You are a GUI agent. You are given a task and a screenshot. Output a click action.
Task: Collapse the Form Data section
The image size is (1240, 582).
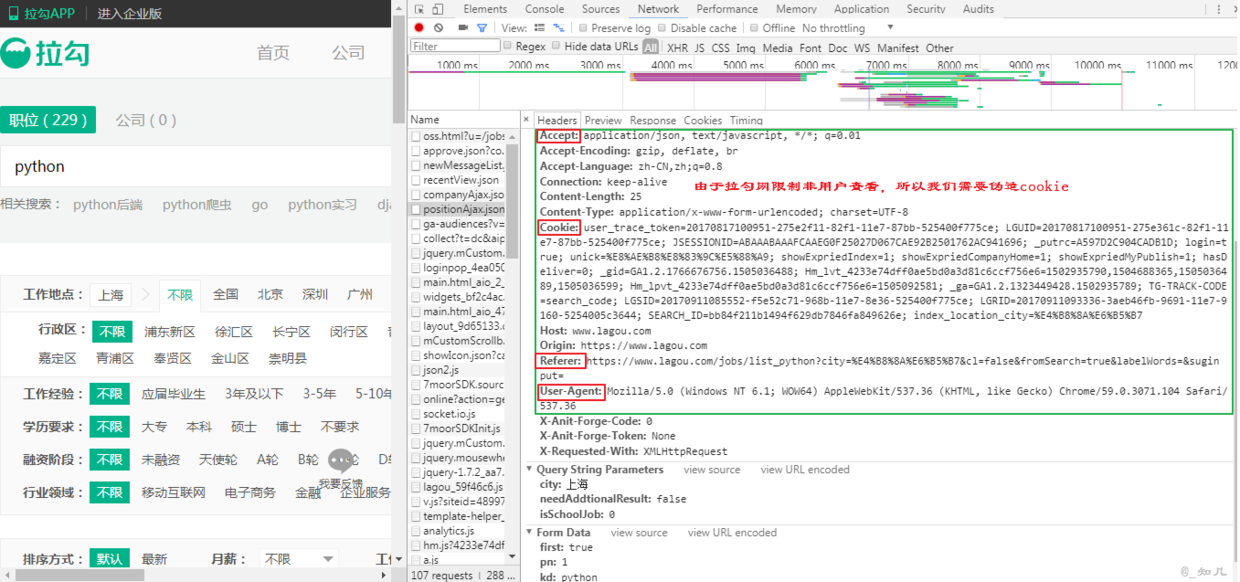[530, 533]
